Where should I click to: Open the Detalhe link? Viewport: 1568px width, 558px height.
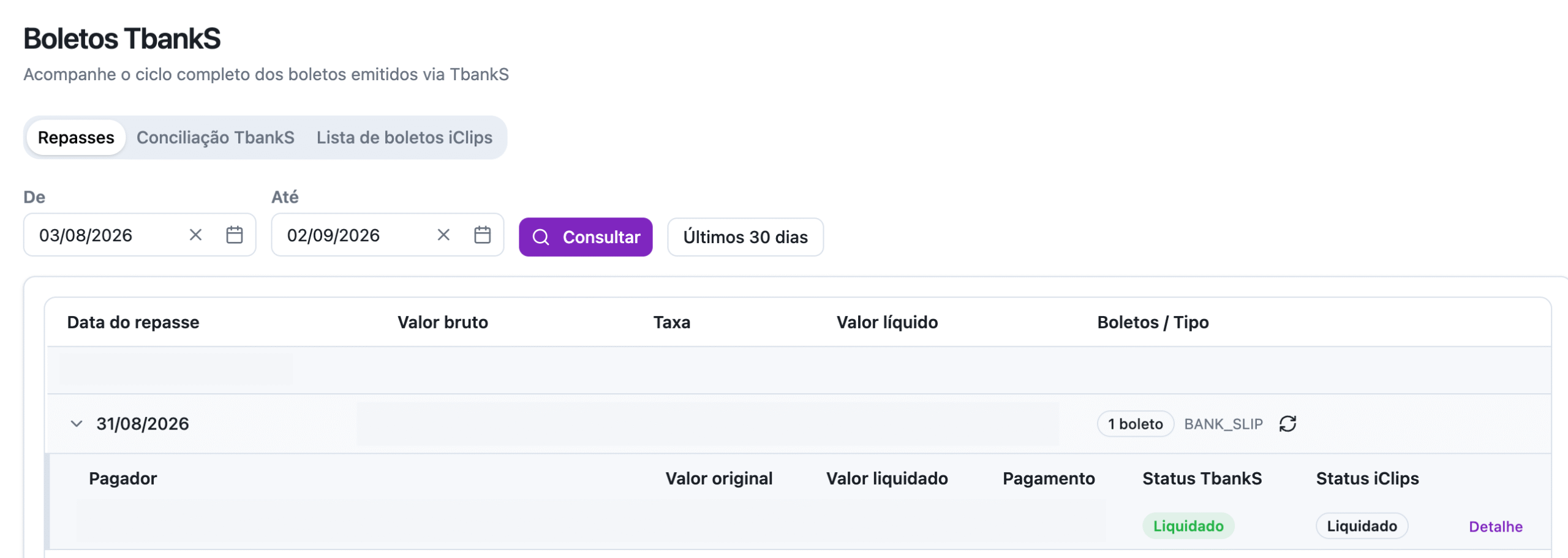[1495, 527]
